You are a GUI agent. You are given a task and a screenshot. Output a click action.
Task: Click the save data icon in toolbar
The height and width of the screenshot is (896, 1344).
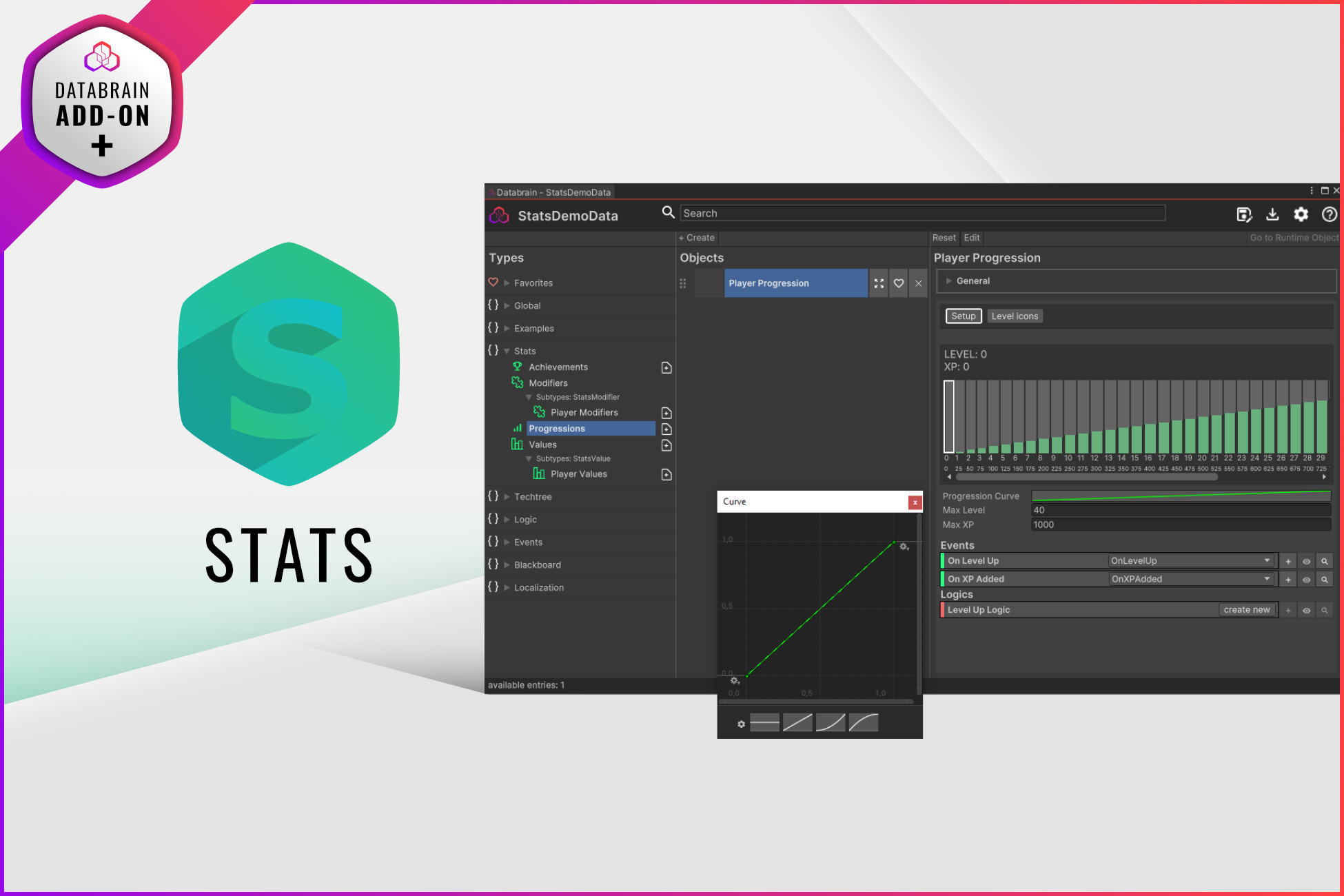click(1244, 215)
